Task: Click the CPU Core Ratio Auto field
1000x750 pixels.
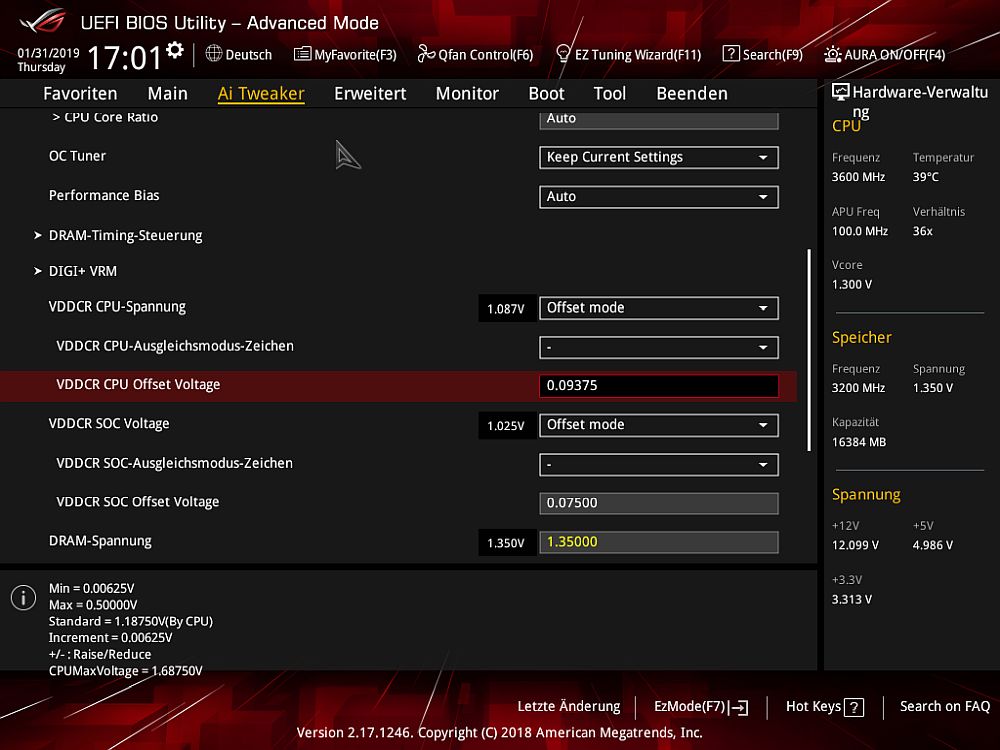Action: coord(659,120)
